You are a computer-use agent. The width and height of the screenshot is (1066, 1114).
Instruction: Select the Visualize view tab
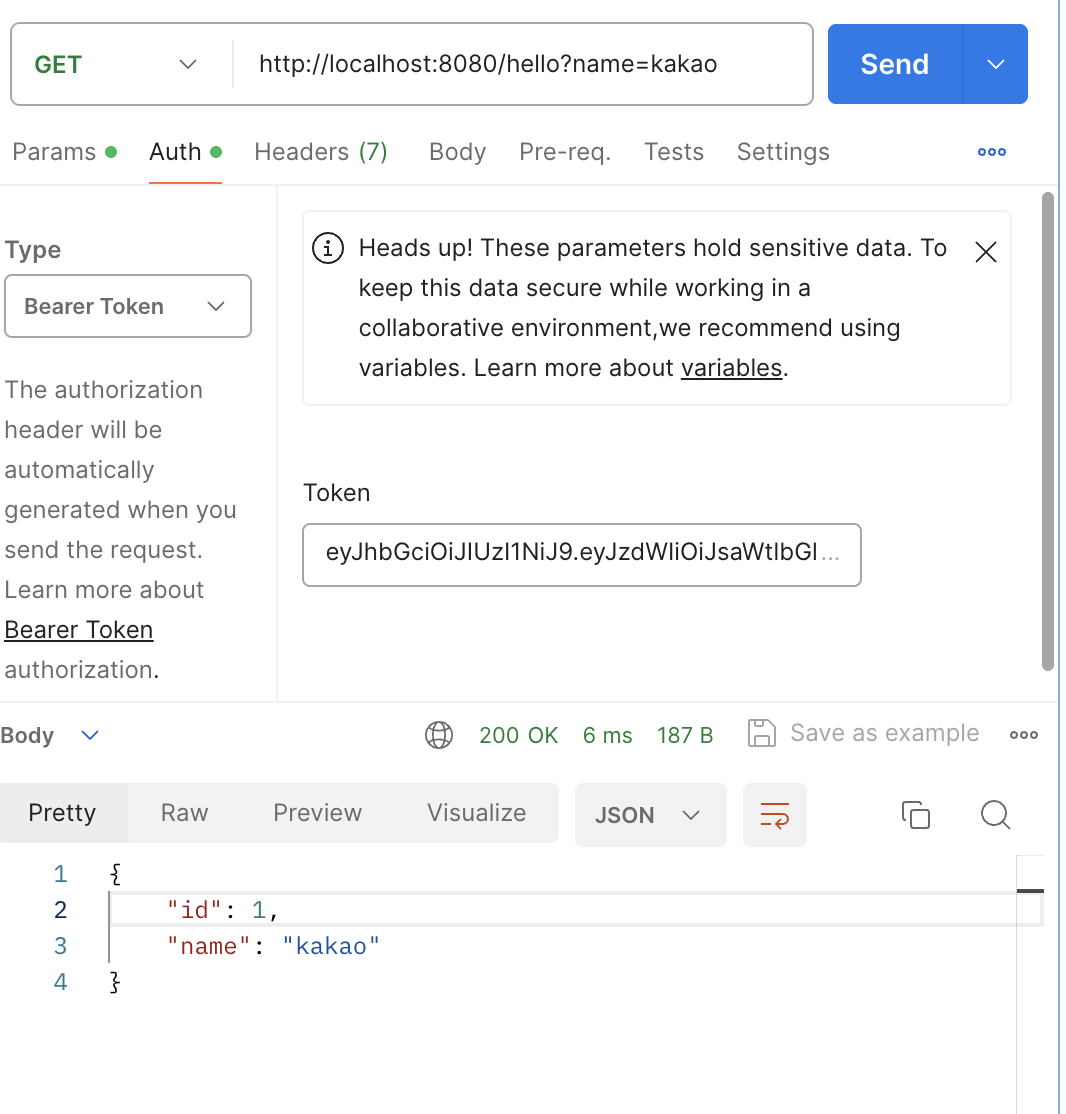pyautogui.click(x=477, y=813)
